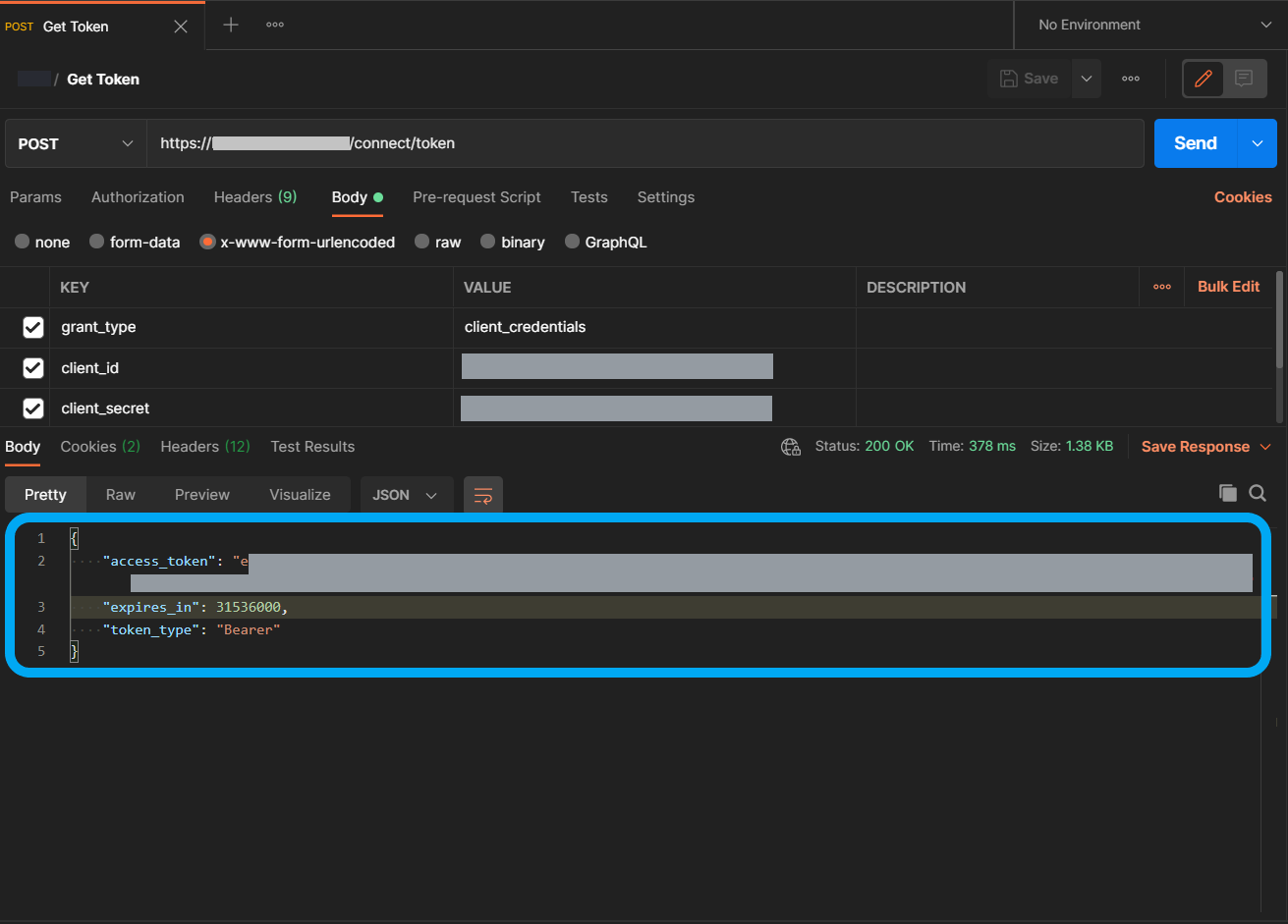Uncheck the grant_type row checkbox
The image size is (1288, 924).
(x=33, y=327)
